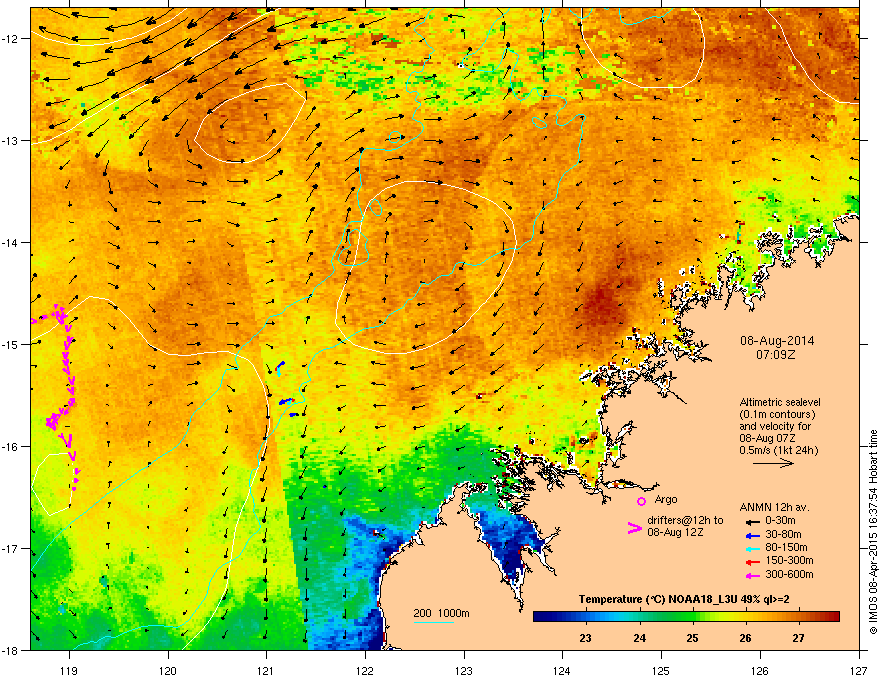Click colorbar tick label 27

[x=799, y=638]
